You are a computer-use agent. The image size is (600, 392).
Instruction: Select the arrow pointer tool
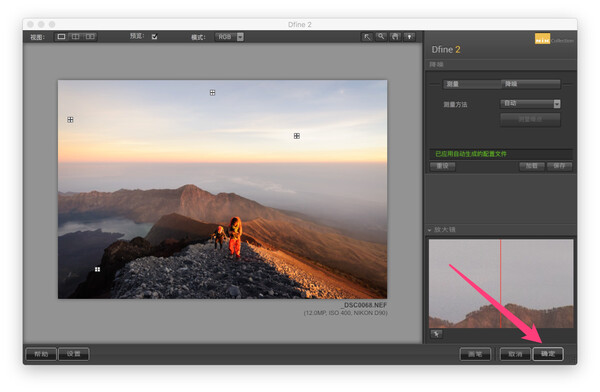coord(367,37)
